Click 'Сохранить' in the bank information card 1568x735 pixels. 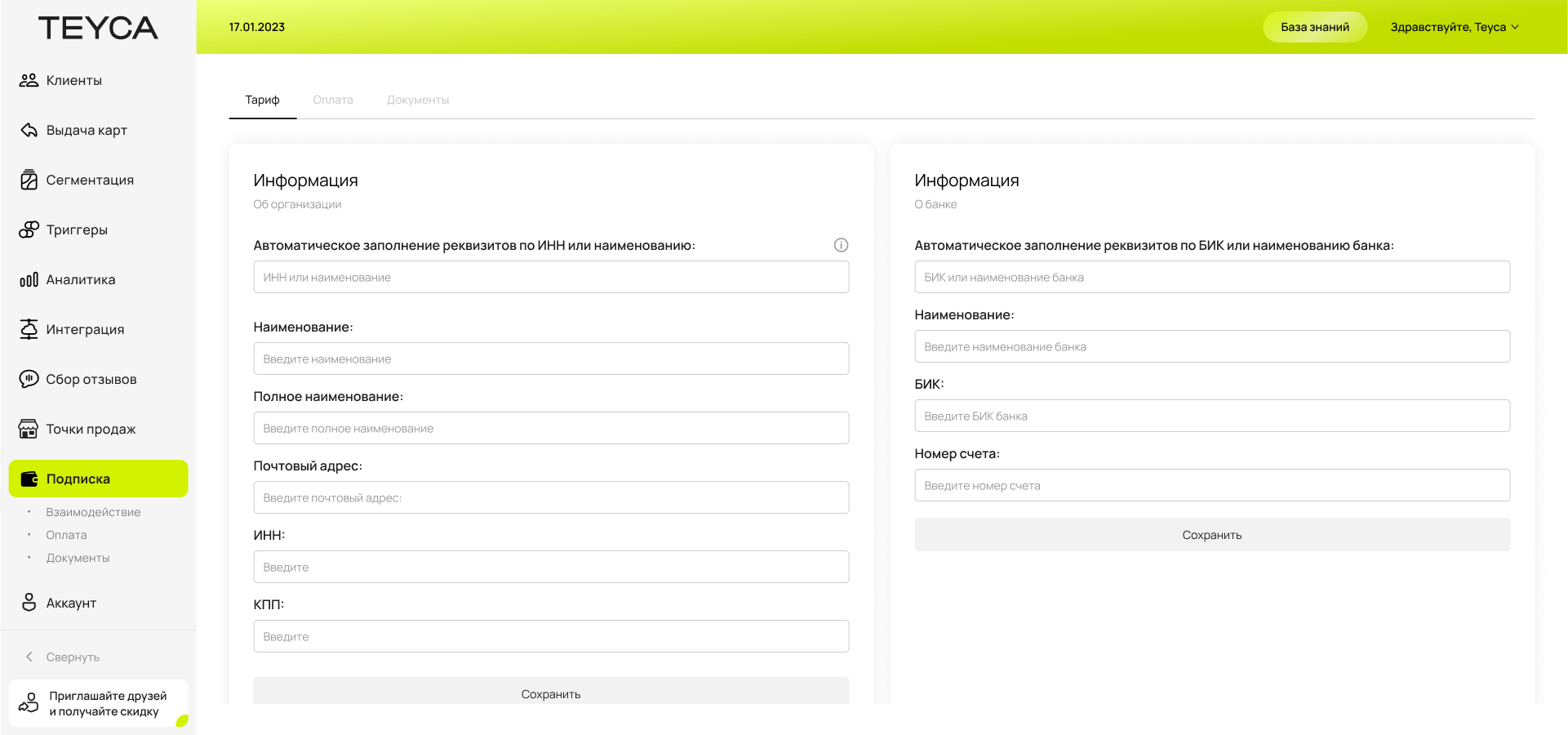[x=1211, y=535]
